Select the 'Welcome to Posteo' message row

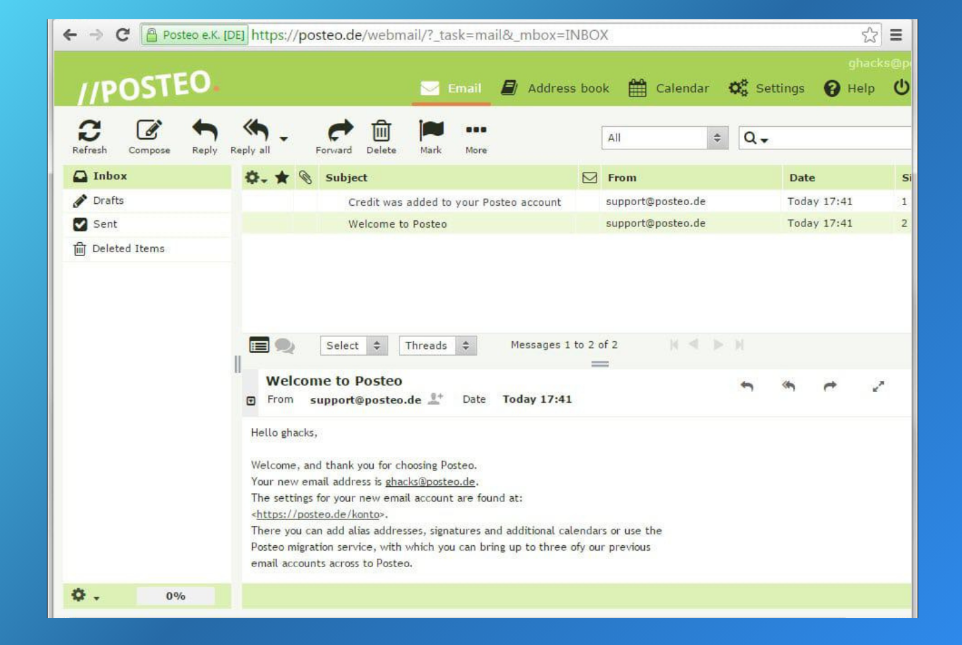(576, 223)
